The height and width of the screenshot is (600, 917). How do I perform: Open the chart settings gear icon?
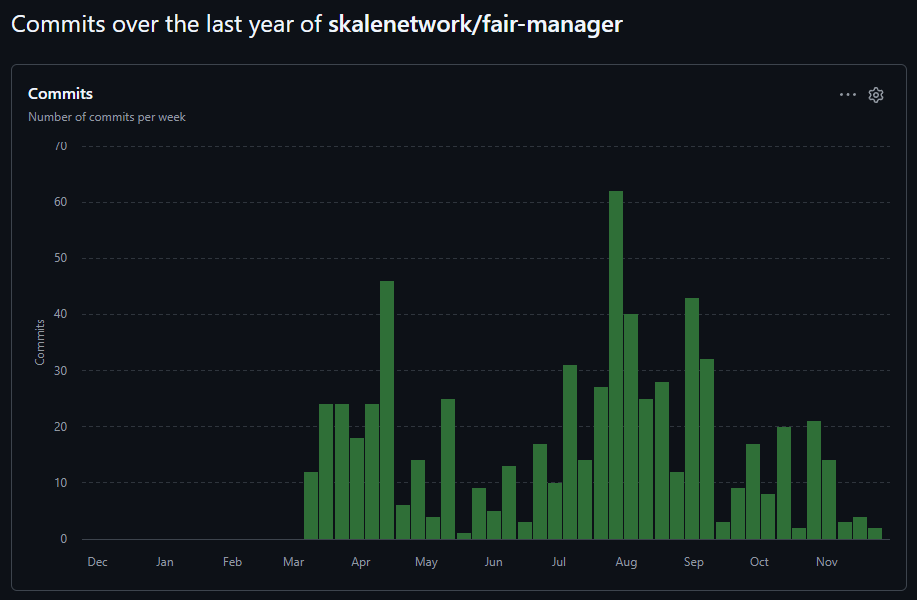875,95
